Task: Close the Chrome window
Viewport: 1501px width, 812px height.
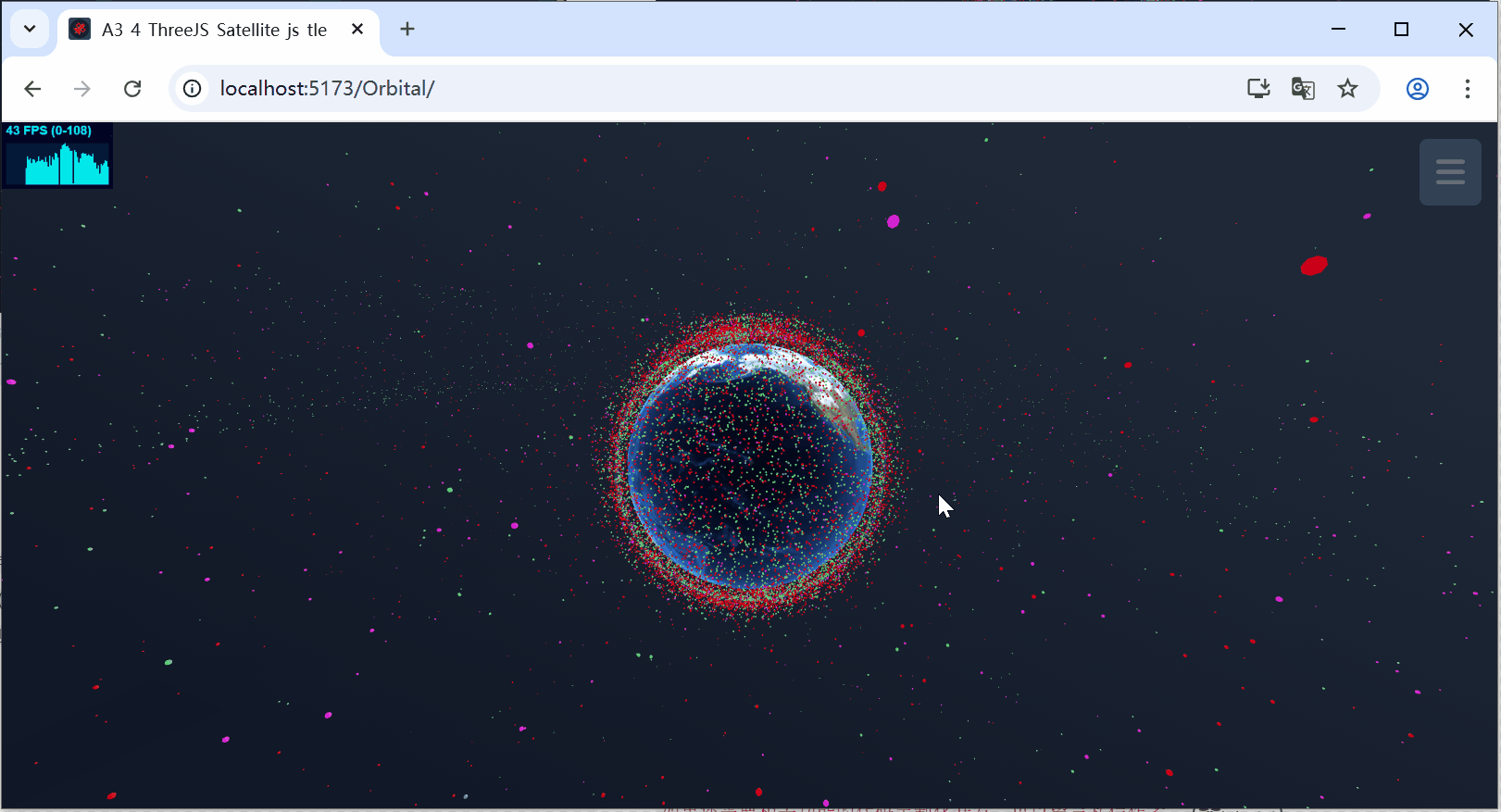Action: point(1466,30)
